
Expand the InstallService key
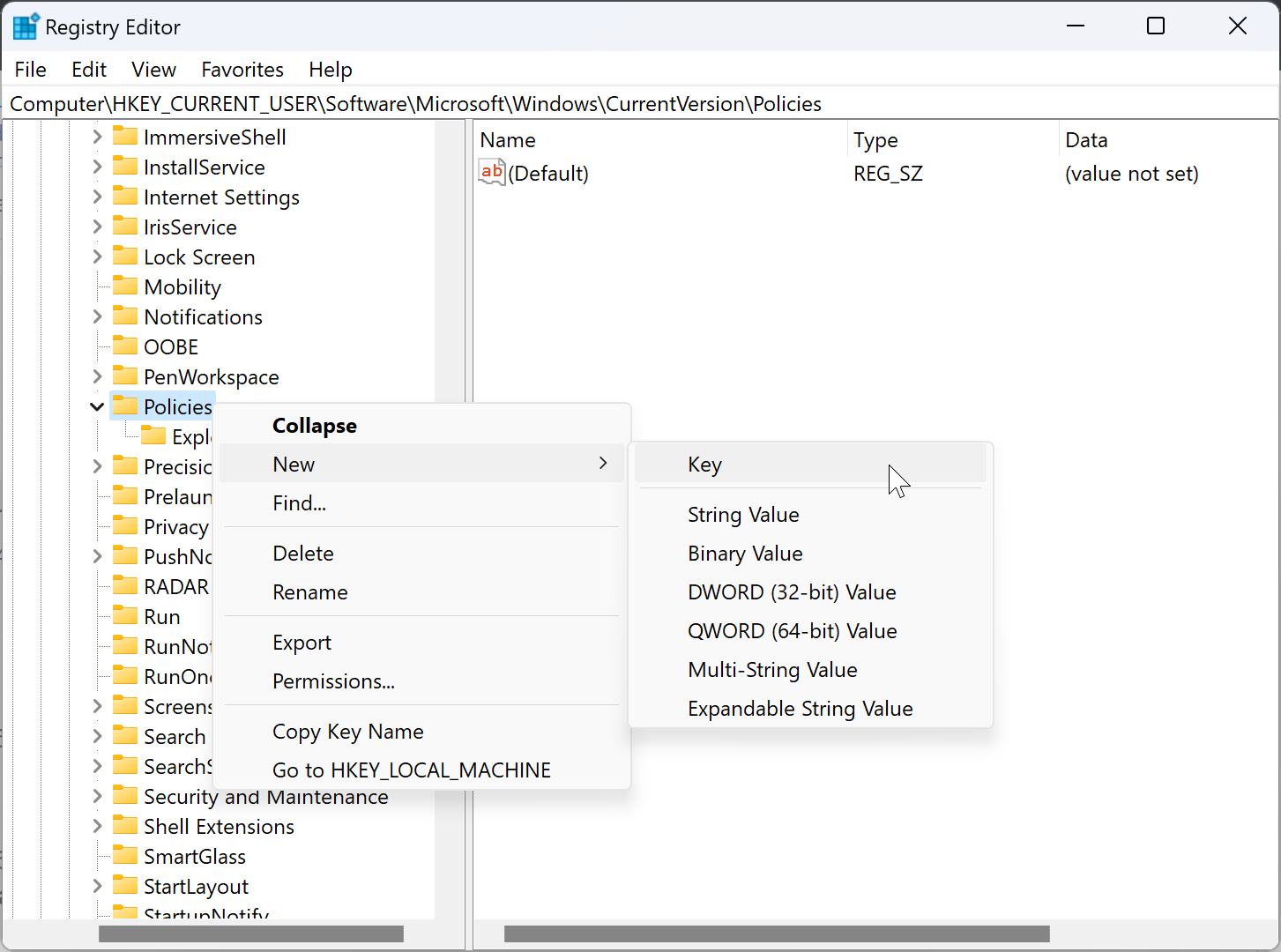pos(97,167)
